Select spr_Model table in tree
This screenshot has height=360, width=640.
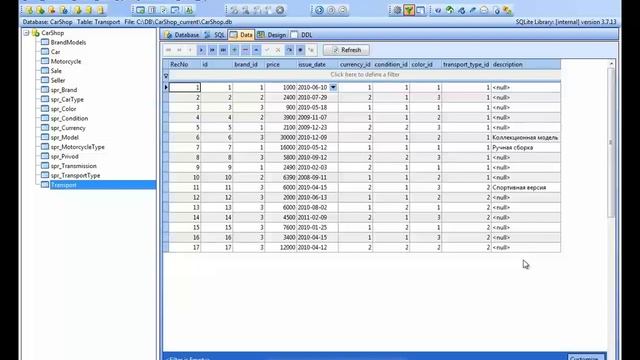pos(64,138)
